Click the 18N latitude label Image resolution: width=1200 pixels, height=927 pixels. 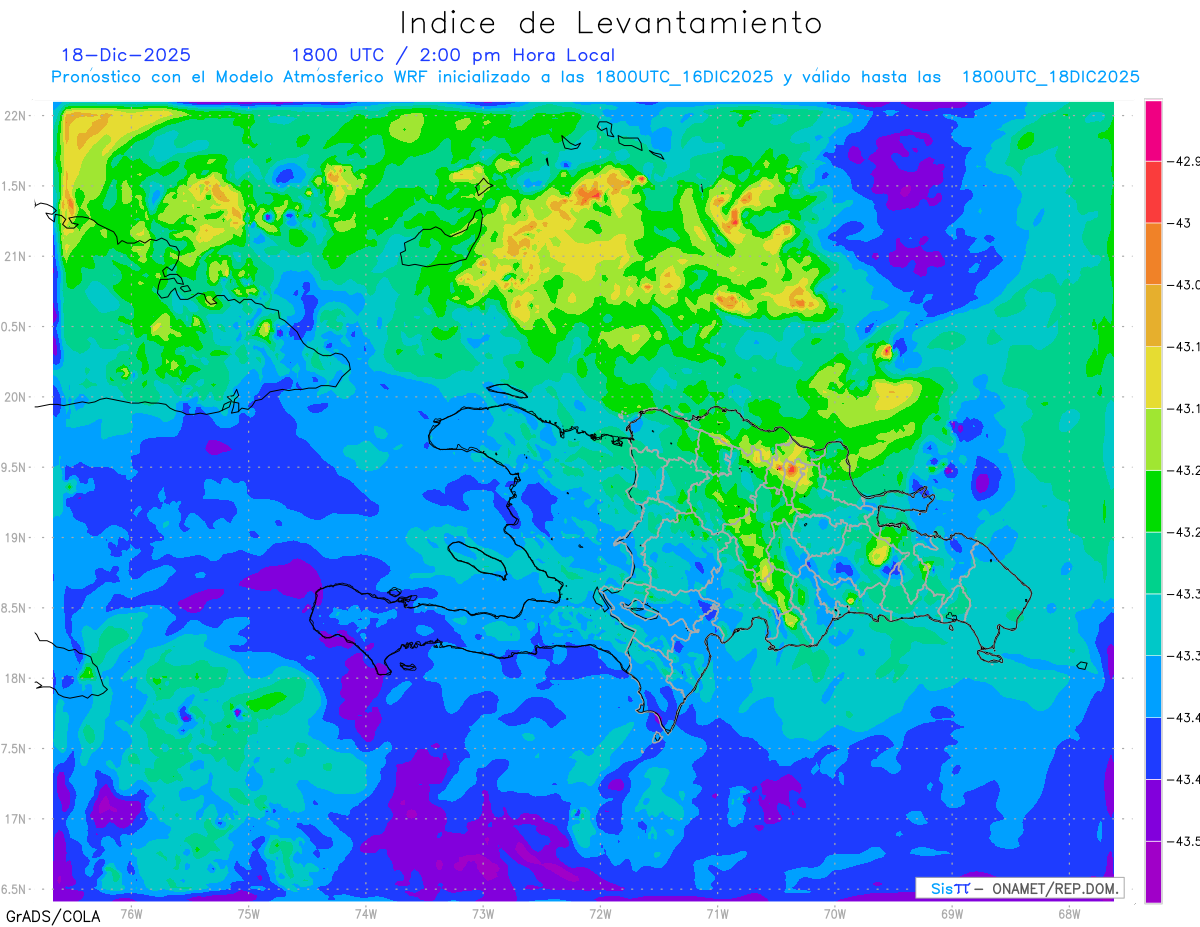(16, 678)
